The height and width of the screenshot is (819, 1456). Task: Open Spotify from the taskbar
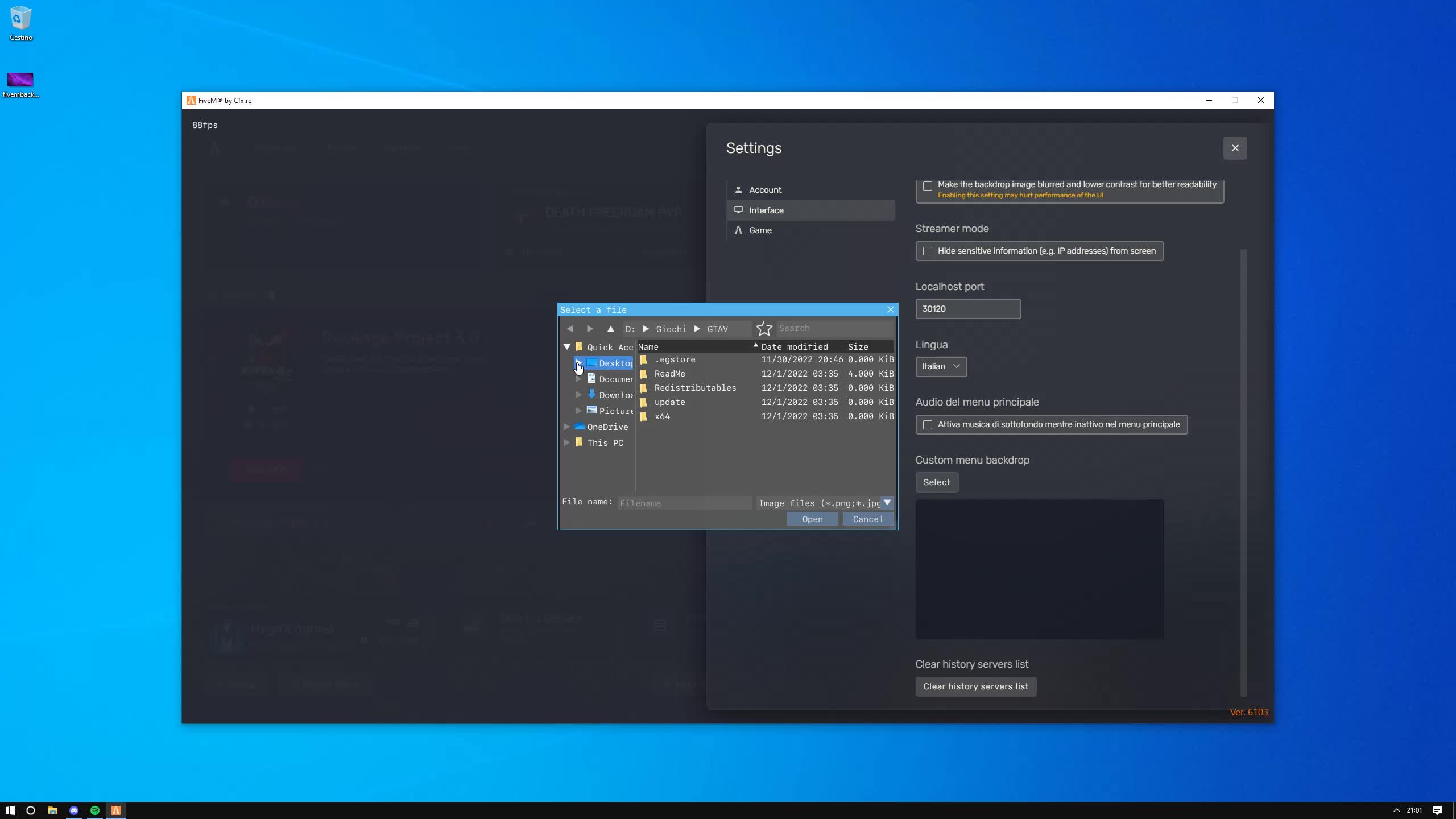tap(94, 810)
